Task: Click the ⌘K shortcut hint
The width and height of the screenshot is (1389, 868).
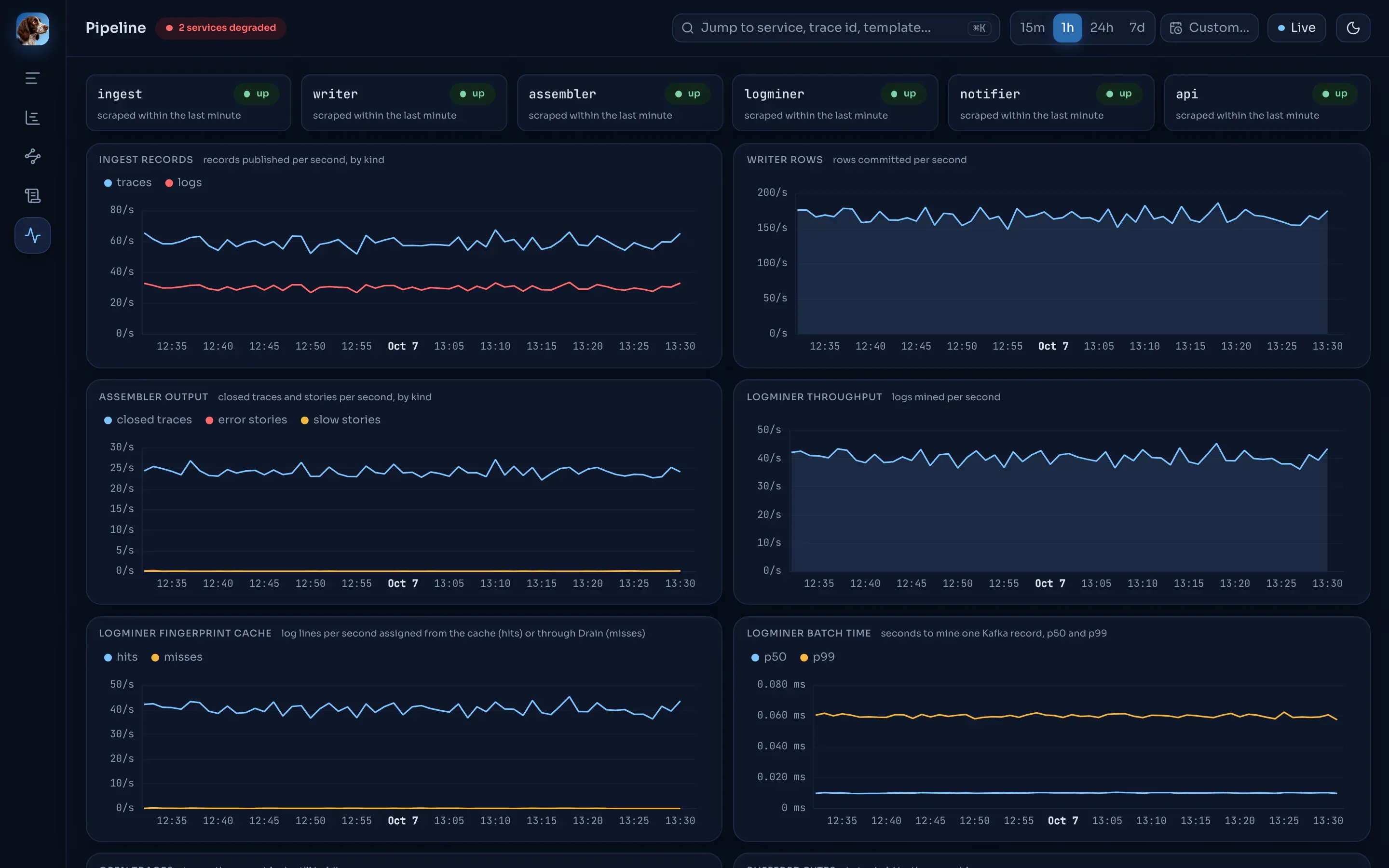Action: [x=979, y=27]
